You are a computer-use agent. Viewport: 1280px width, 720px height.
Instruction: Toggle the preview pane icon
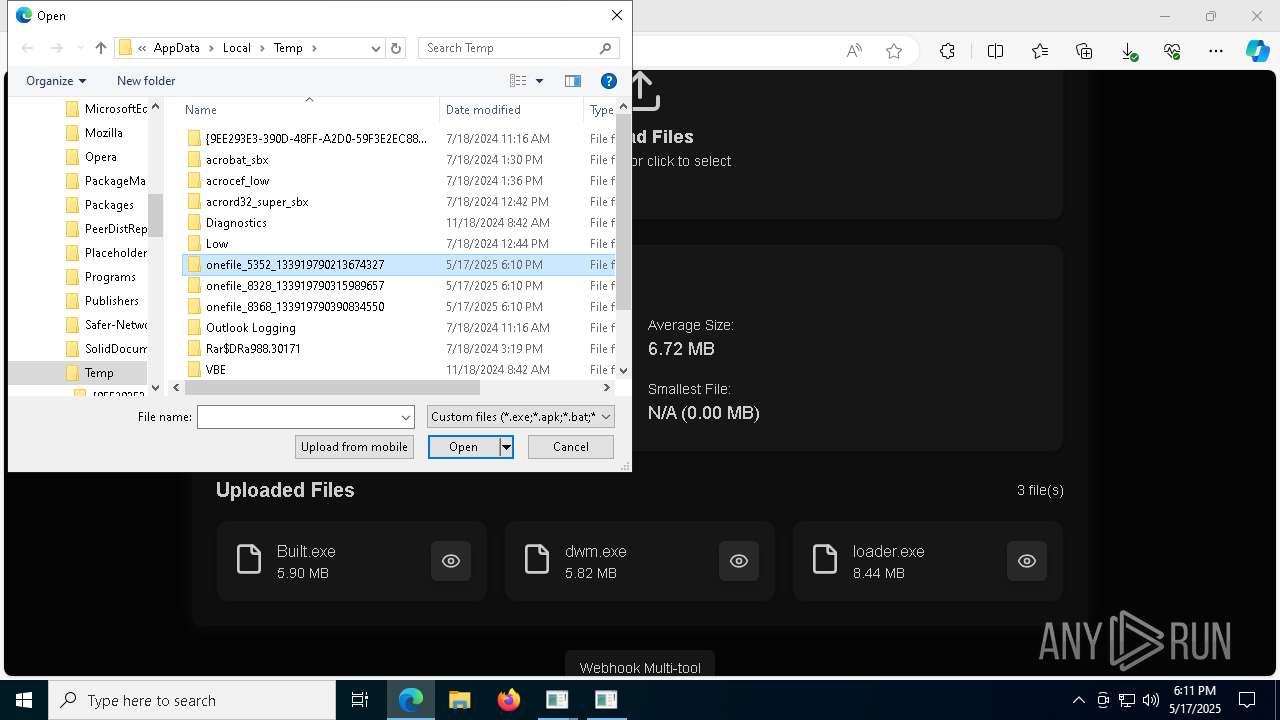tap(573, 81)
